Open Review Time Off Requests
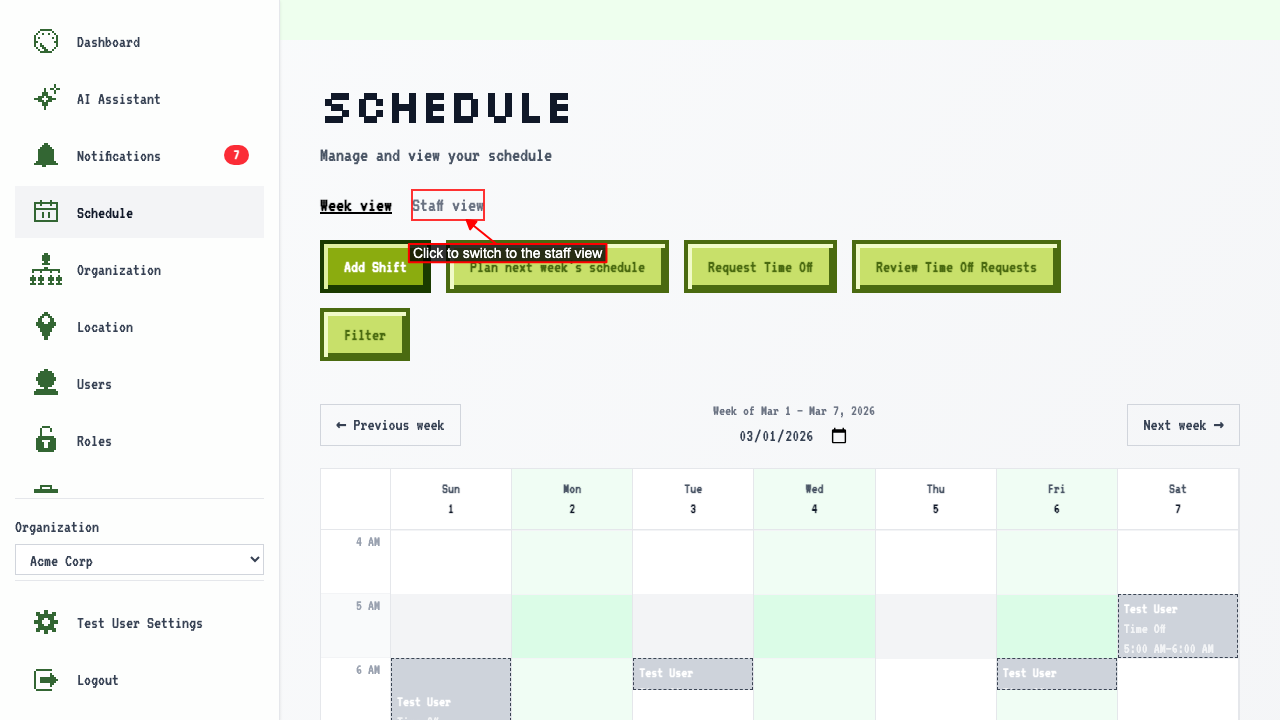Viewport: 1280px width, 720px height. point(956,267)
